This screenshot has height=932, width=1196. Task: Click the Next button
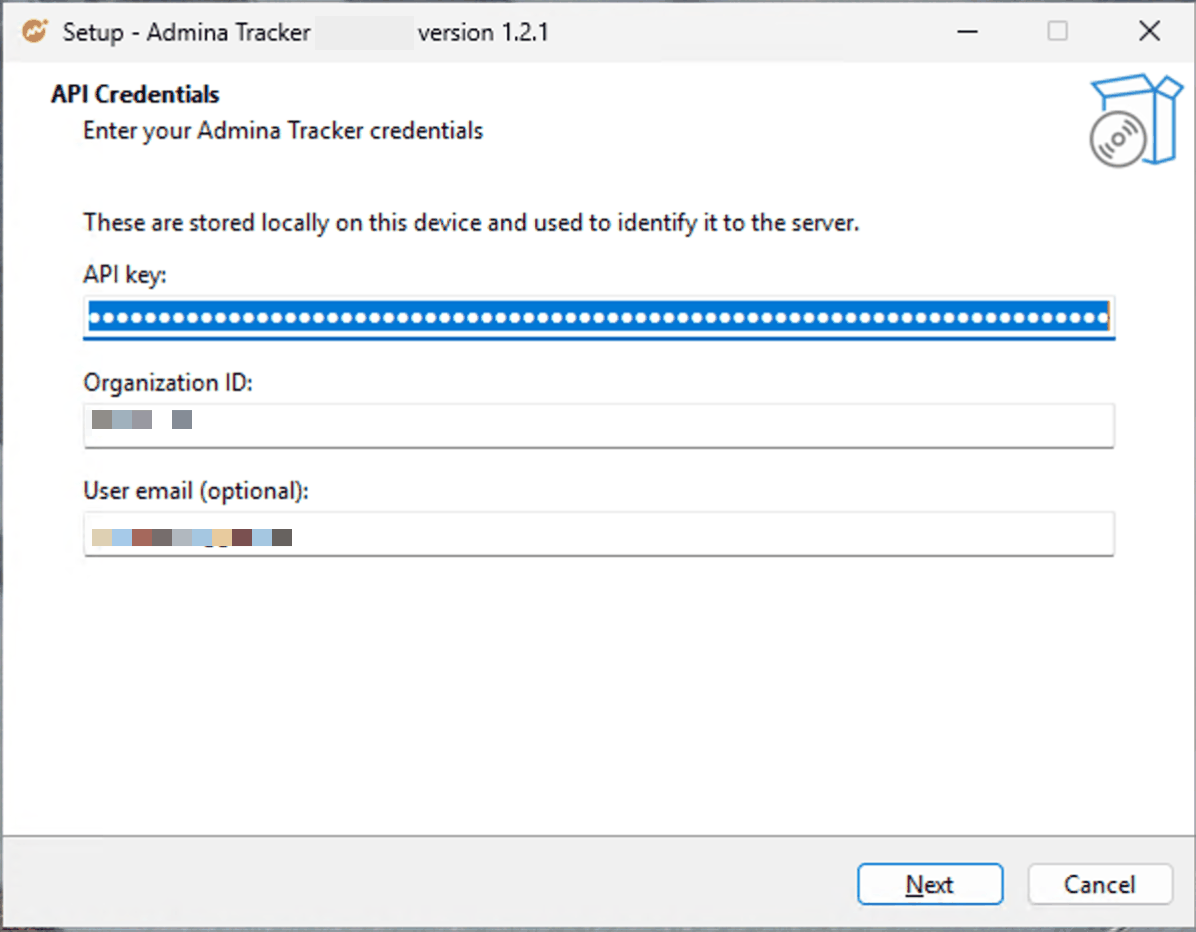click(930, 884)
